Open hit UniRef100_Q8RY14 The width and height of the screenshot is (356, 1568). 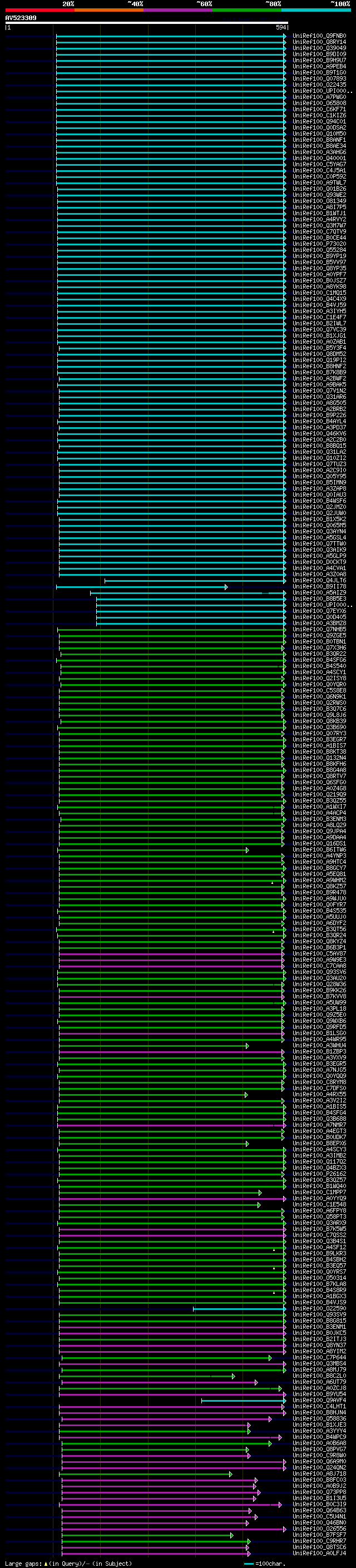[319, 42]
